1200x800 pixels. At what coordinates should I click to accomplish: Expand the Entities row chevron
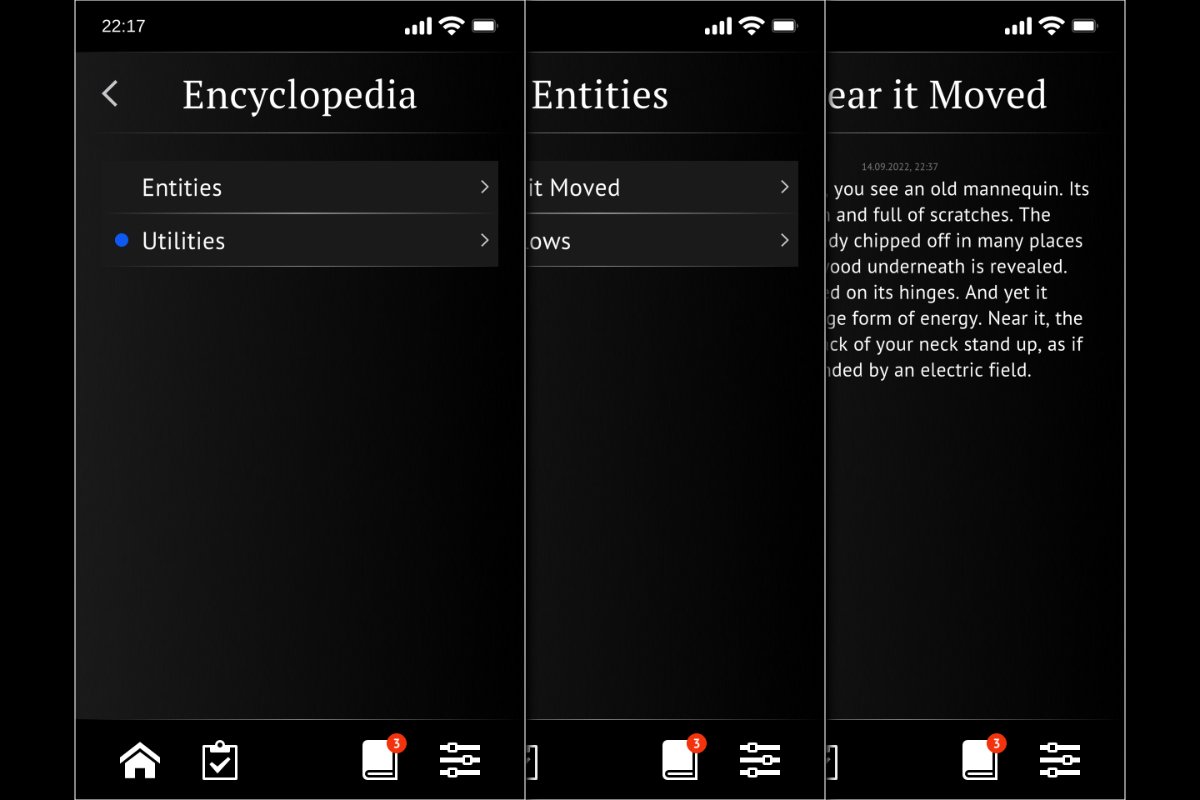(484, 187)
